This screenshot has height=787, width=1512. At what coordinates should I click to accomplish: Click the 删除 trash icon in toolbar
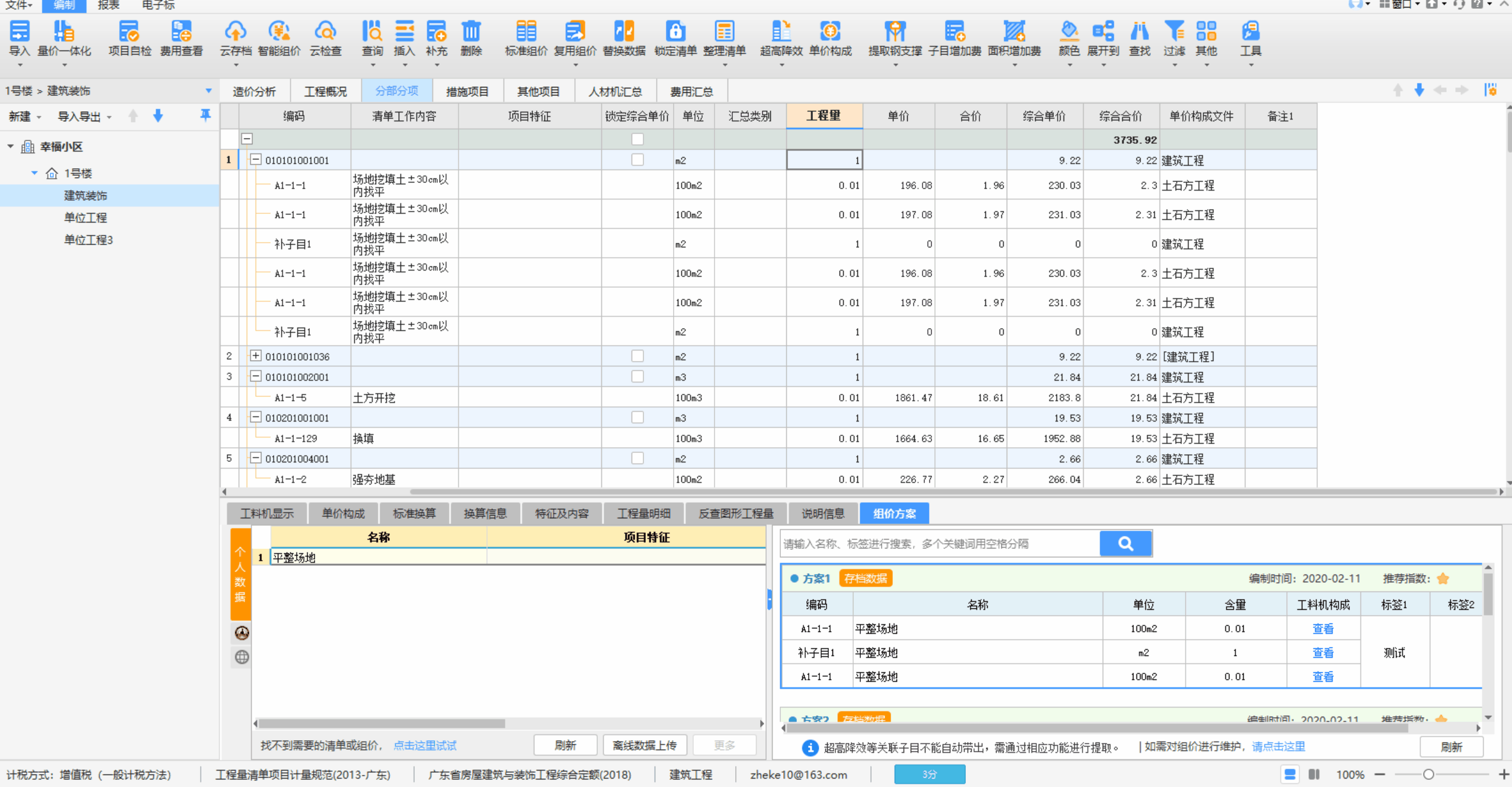point(471,32)
